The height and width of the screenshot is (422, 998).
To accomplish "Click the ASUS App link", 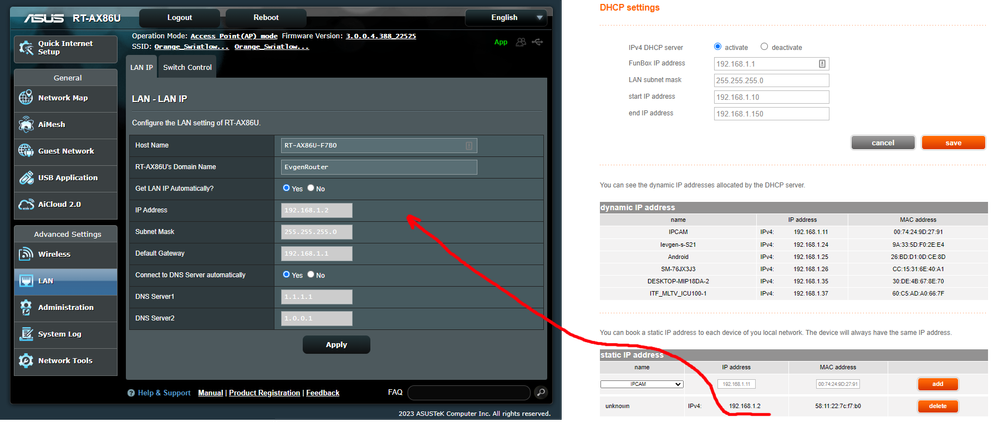I will click(501, 42).
